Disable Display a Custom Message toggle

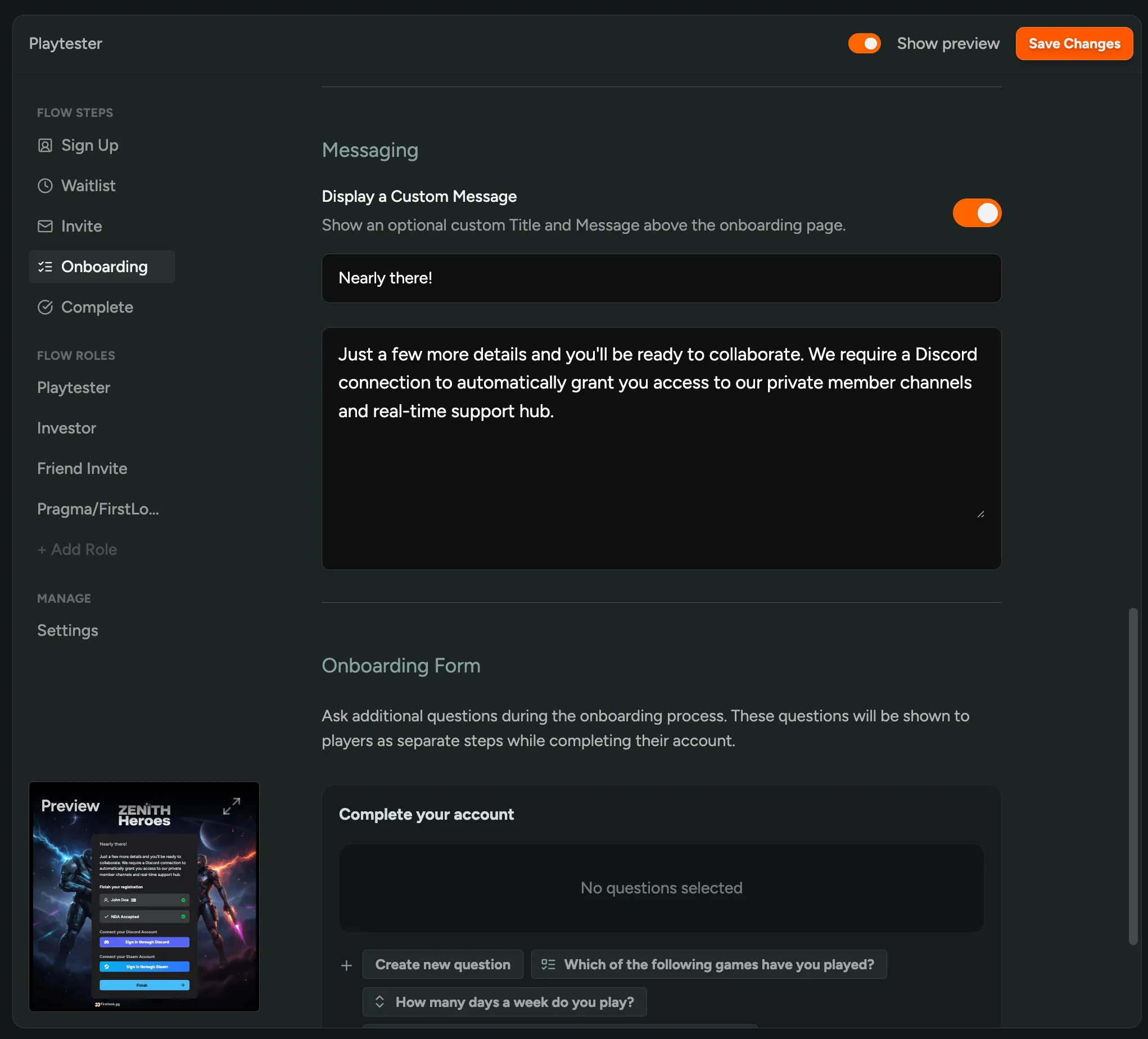(x=977, y=213)
